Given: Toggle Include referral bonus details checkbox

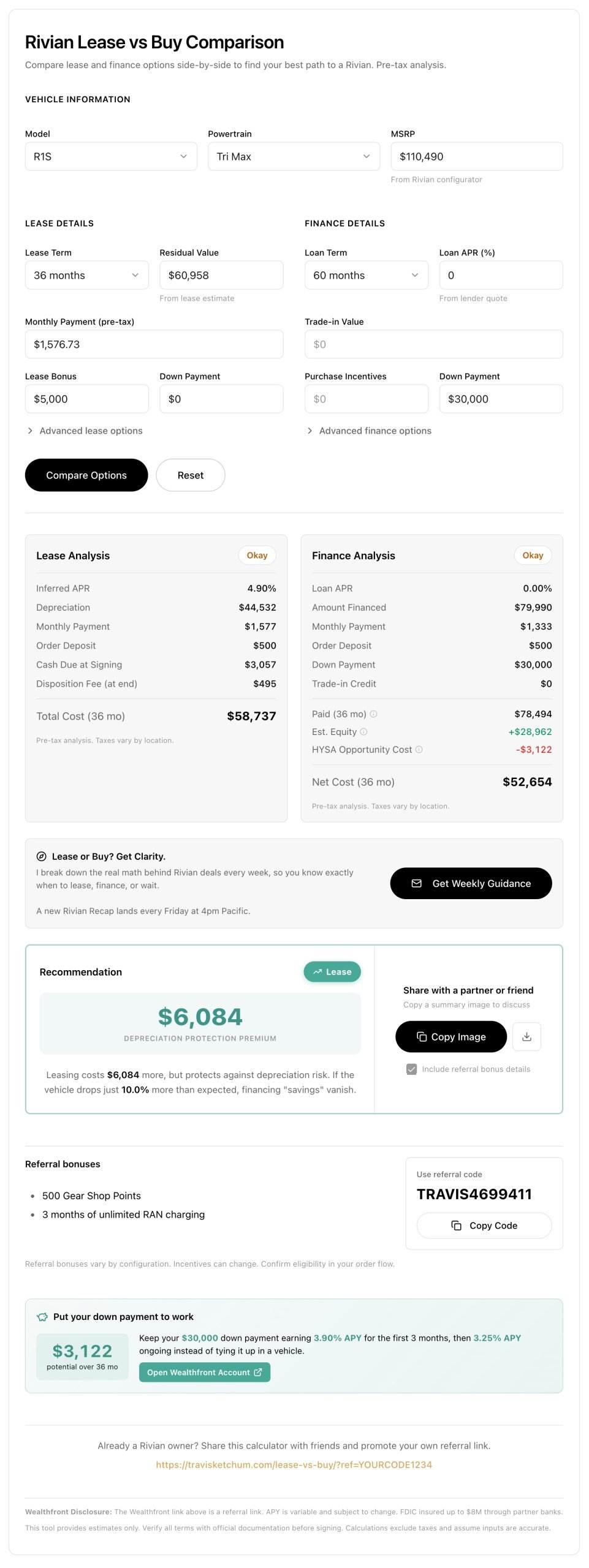Looking at the screenshot, I should point(412,1069).
